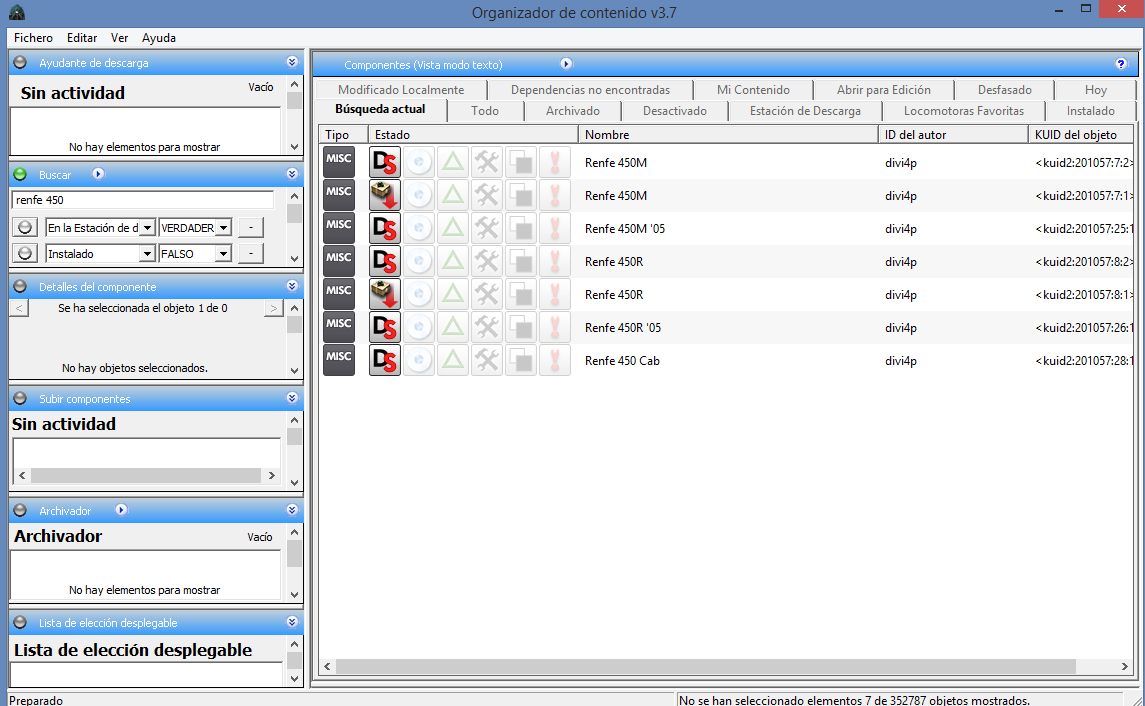This screenshot has height=706, width=1145.
Task: Collapse the Ayudante de descarga panel
Action: point(292,62)
